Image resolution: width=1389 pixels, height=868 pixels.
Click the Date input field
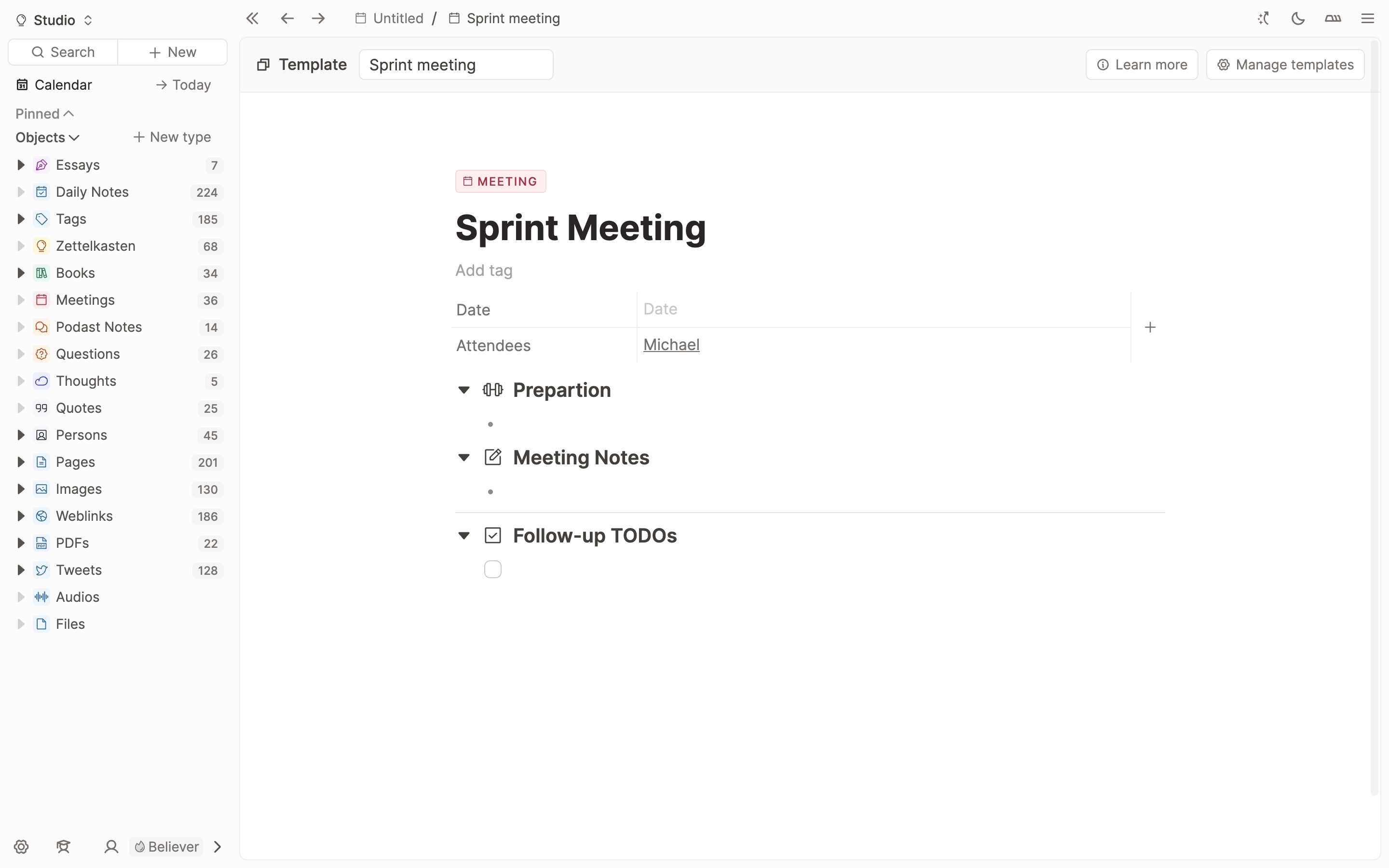[883, 309]
